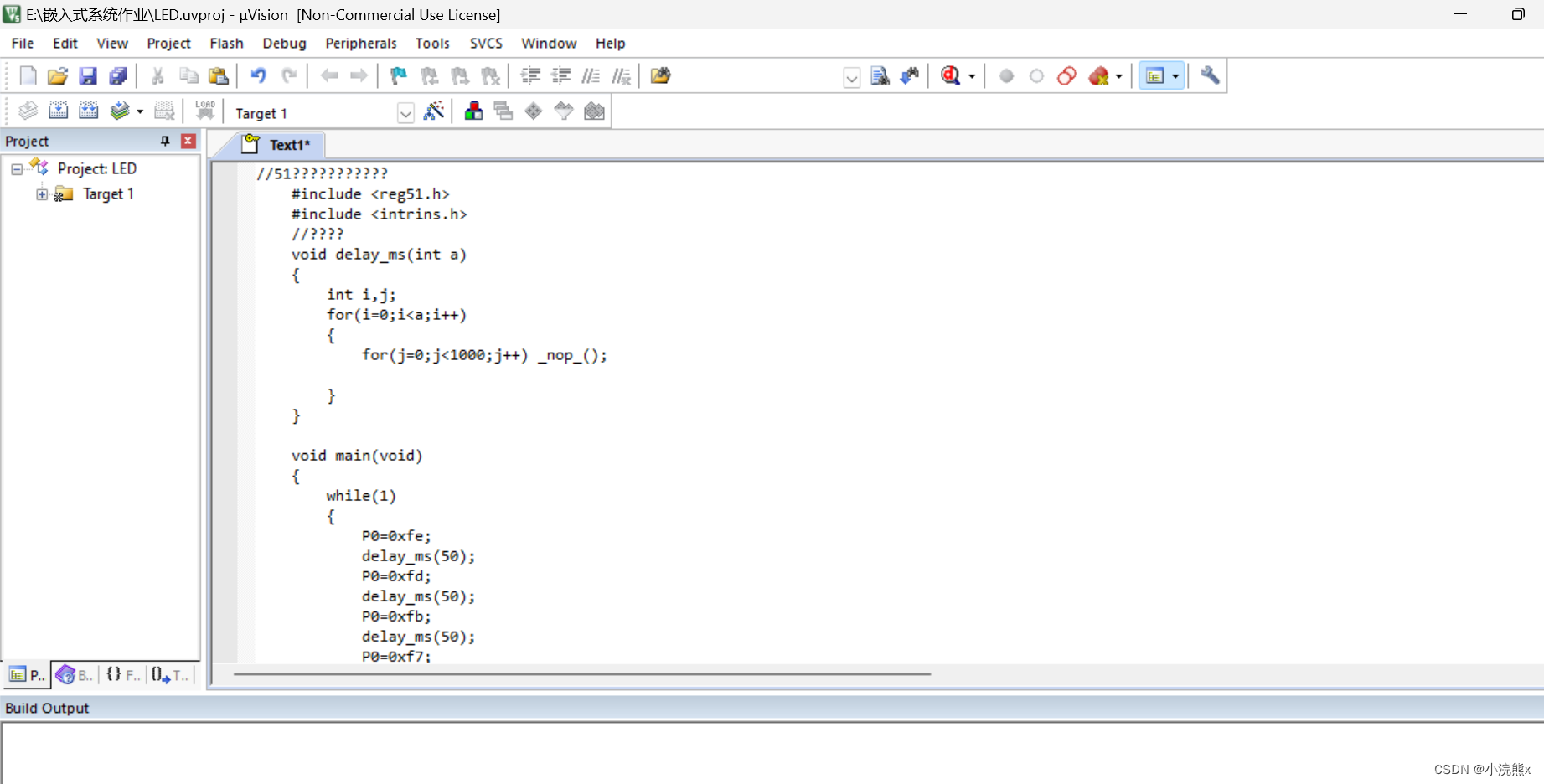Click the void main(void) code line

pyautogui.click(x=357, y=456)
